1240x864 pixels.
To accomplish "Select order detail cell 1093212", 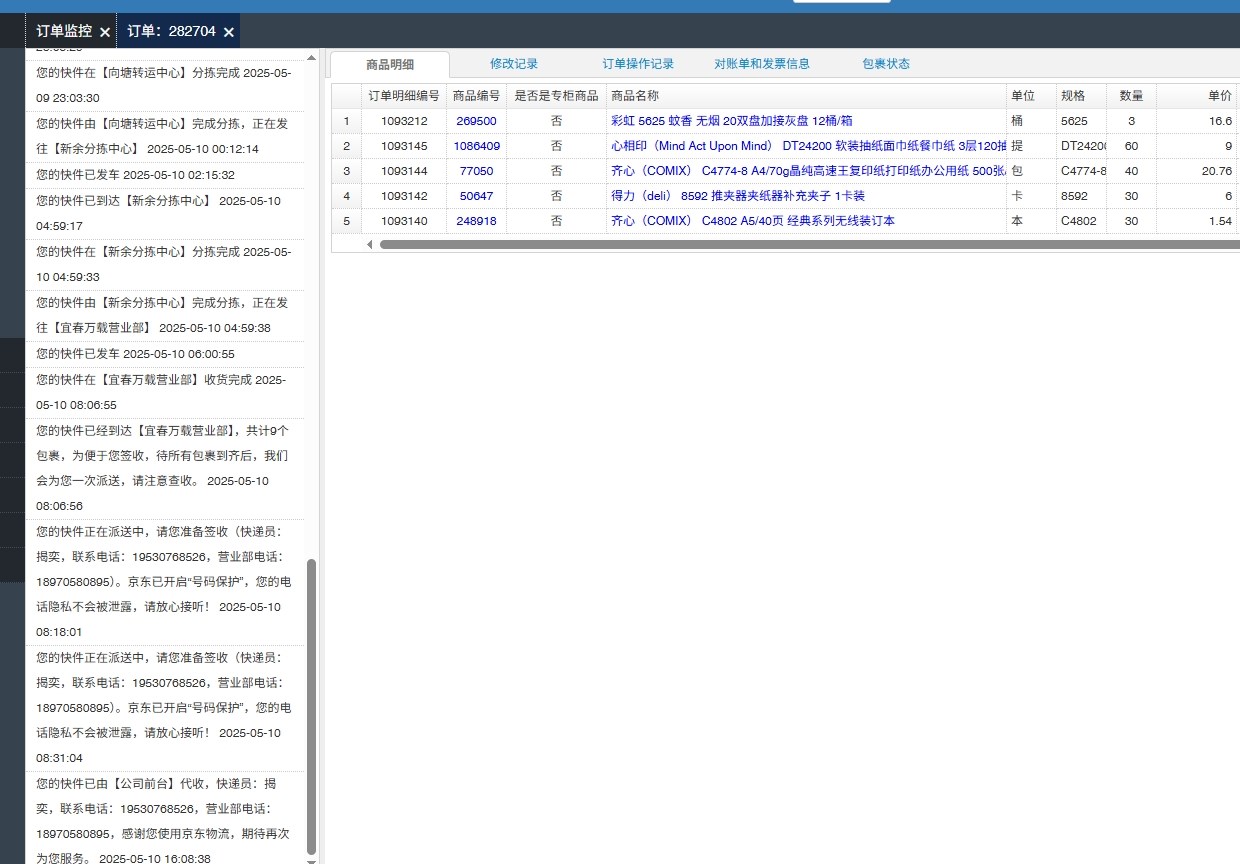I will pyautogui.click(x=404, y=121).
